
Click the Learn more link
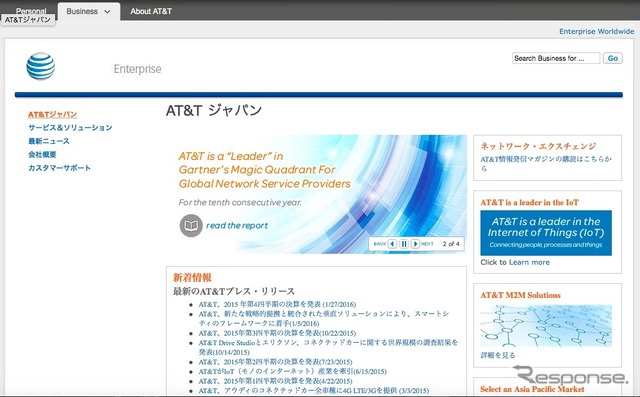pos(529,262)
